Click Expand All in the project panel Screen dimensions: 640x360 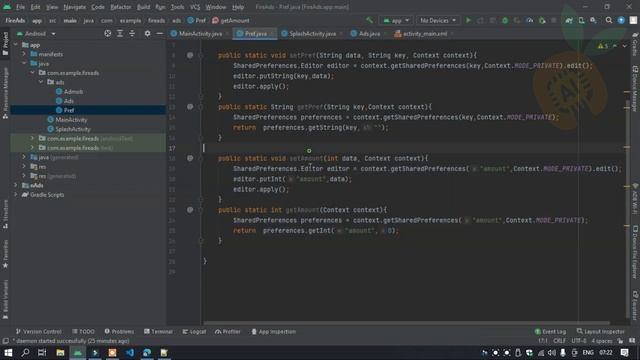(120, 33)
